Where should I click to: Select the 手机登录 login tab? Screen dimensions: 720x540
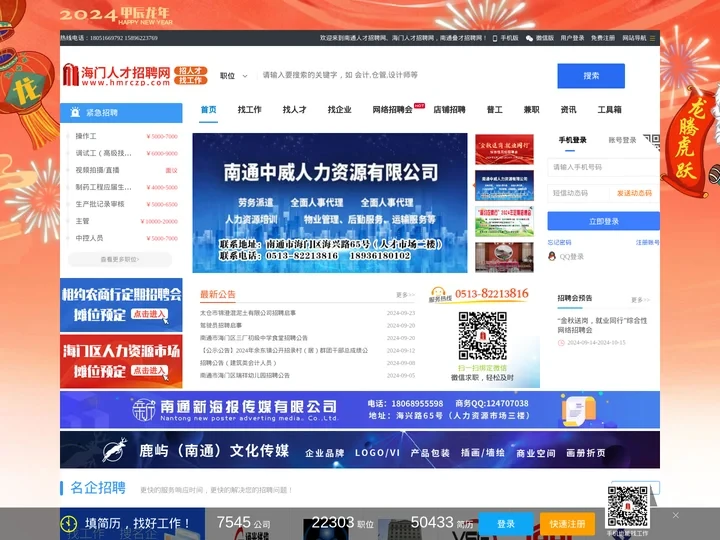coord(572,140)
